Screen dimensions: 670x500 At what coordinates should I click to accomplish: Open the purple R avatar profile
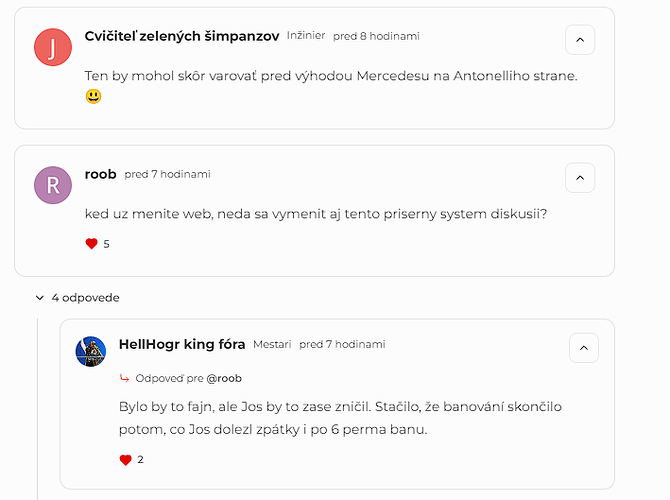click(53, 185)
